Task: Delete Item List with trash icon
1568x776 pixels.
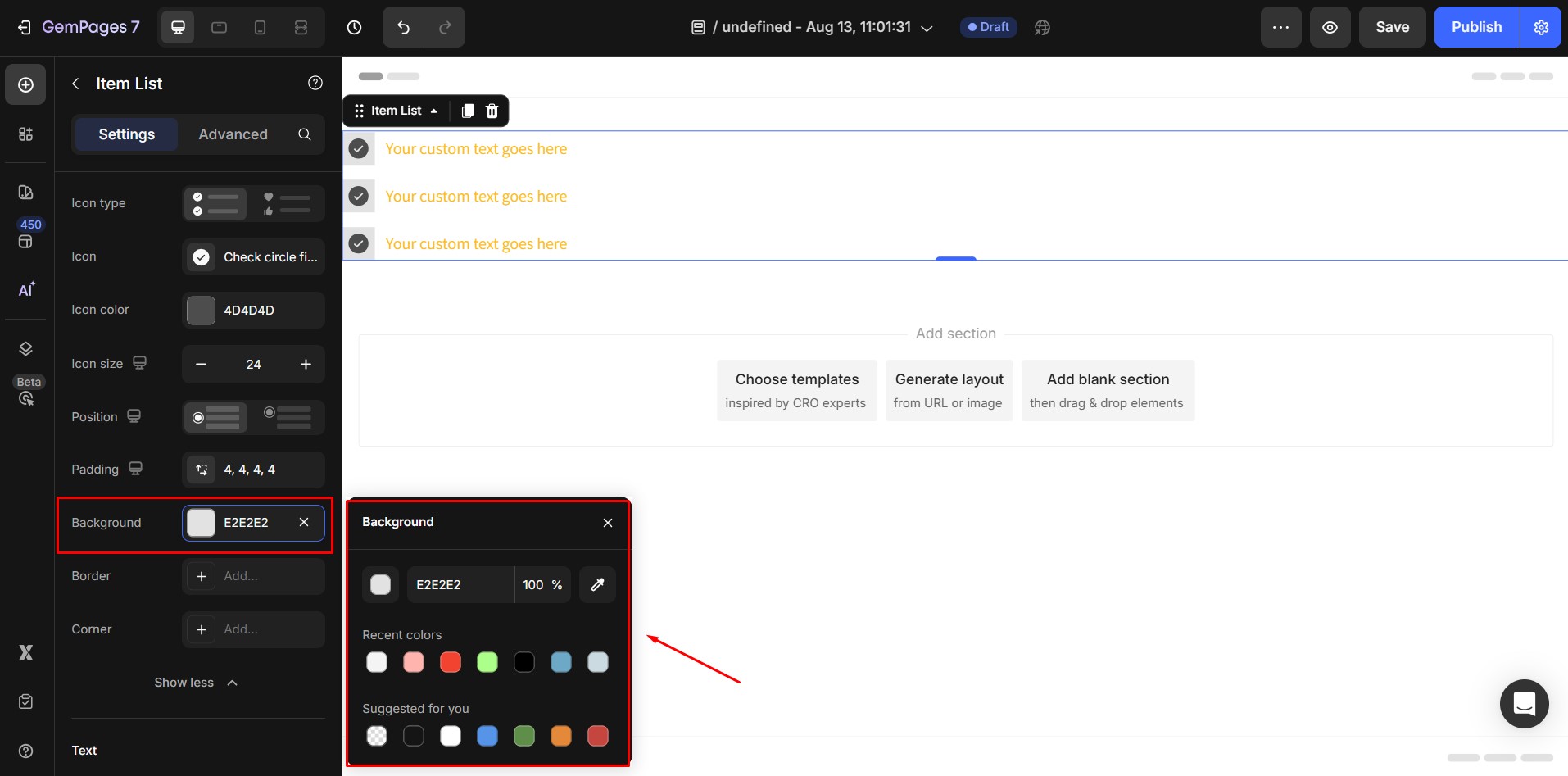Action: tap(492, 111)
